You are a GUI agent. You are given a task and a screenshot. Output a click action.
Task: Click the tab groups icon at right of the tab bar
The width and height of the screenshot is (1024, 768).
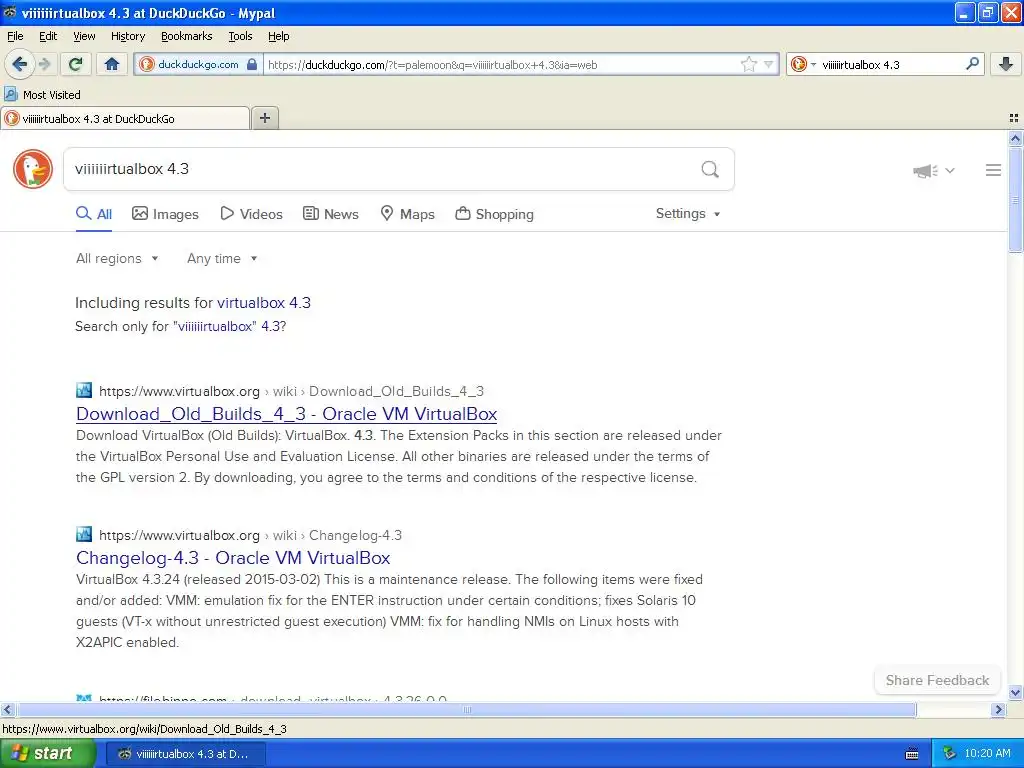click(x=1014, y=118)
